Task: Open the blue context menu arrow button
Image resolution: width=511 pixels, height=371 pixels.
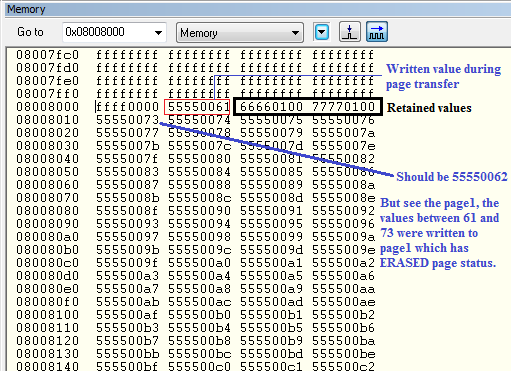Action: [322, 32]
